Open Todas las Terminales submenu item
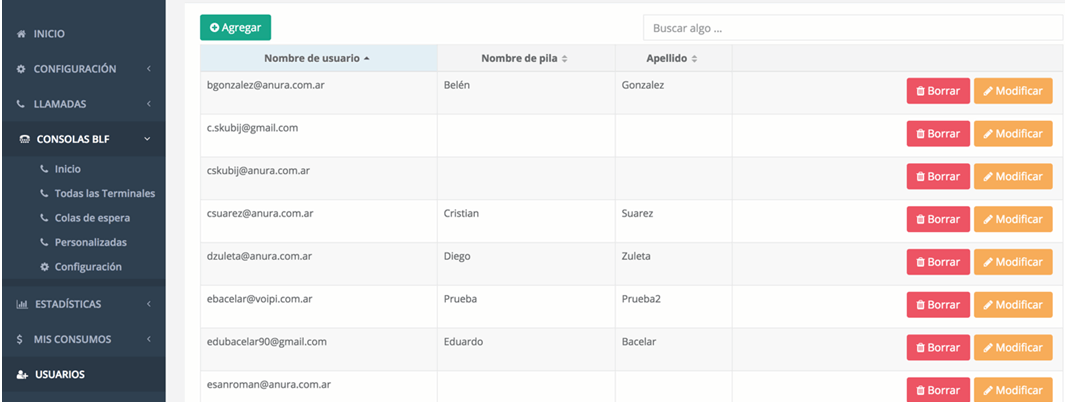This screenshot has height=402, width=1065. (x=104, y=193)
